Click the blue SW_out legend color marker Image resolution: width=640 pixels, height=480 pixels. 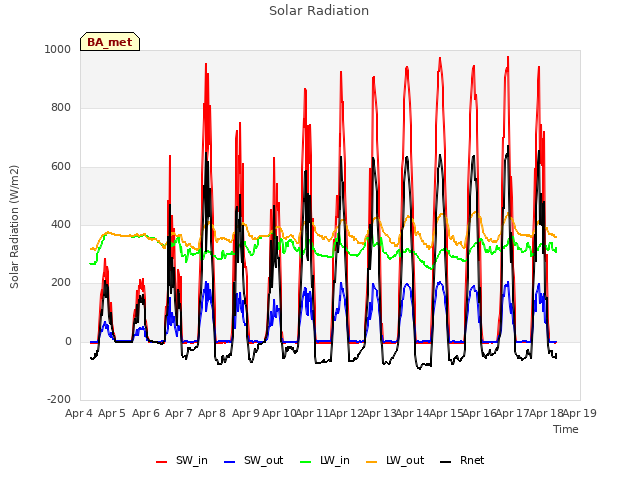point(230,462)
